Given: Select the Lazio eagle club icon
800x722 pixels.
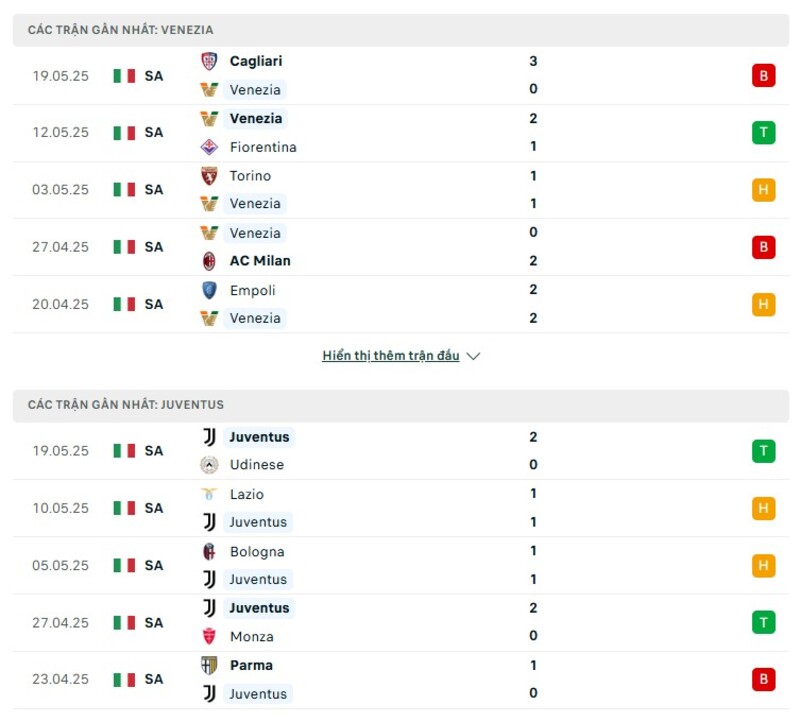Looking at the screenshot, I should (x=210, y=494).
